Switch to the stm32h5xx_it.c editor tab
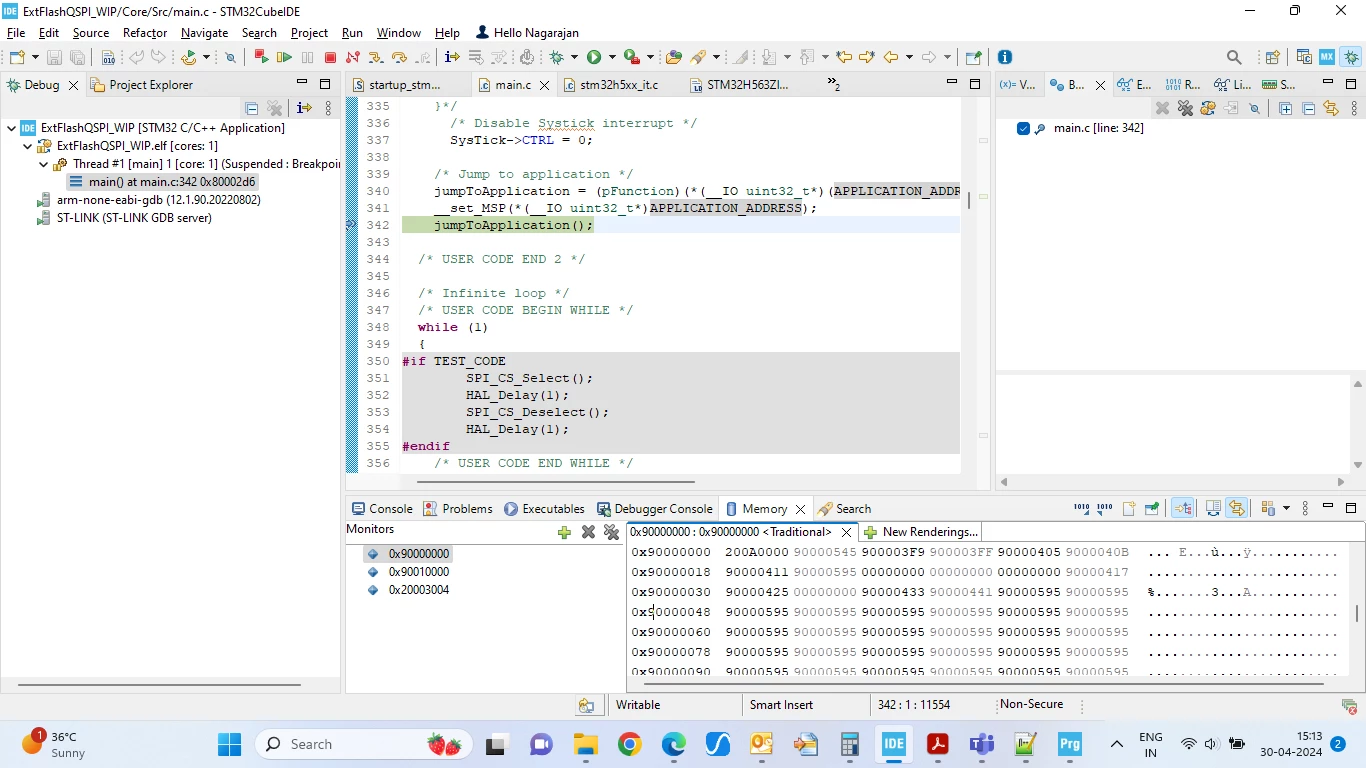This screenshot has width=1366, height=768. (x=611, y=85)
